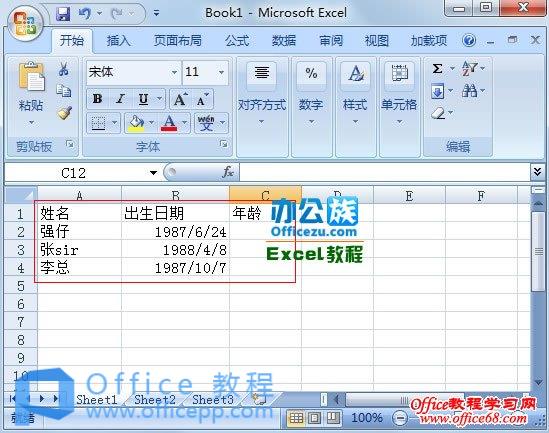This screenshot has height=433, width=549.
Task: Click the AutoSum sigma icon
Action: click(437, 69)
